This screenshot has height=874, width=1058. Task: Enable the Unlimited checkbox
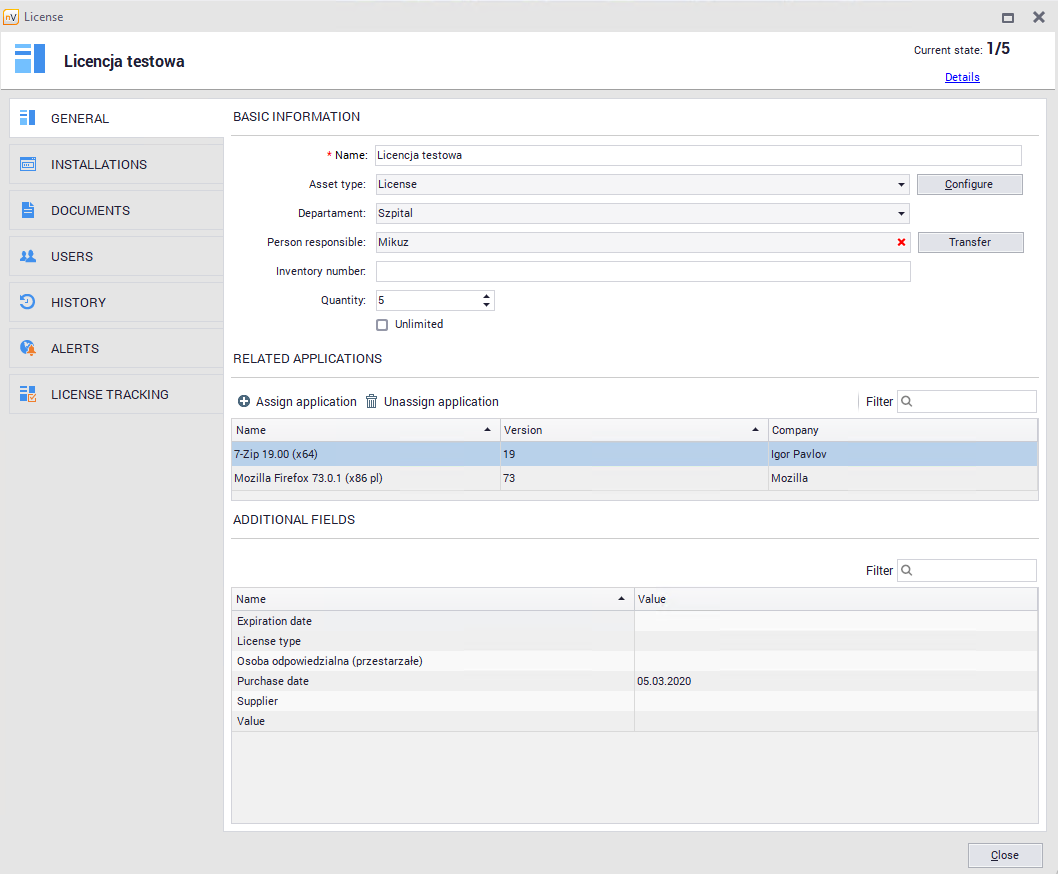click(382, 325)
